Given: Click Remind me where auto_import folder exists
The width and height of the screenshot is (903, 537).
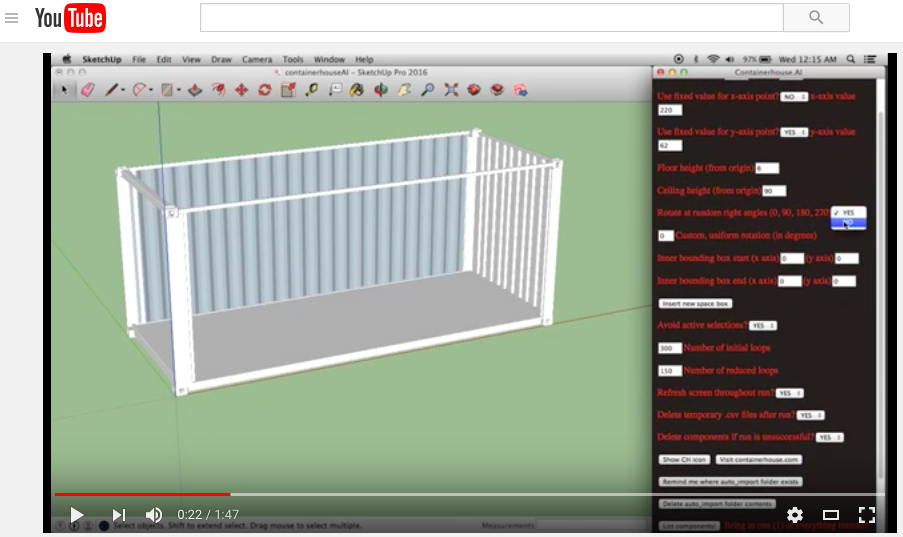Looking at the screenshot, I should pos(730,482).
